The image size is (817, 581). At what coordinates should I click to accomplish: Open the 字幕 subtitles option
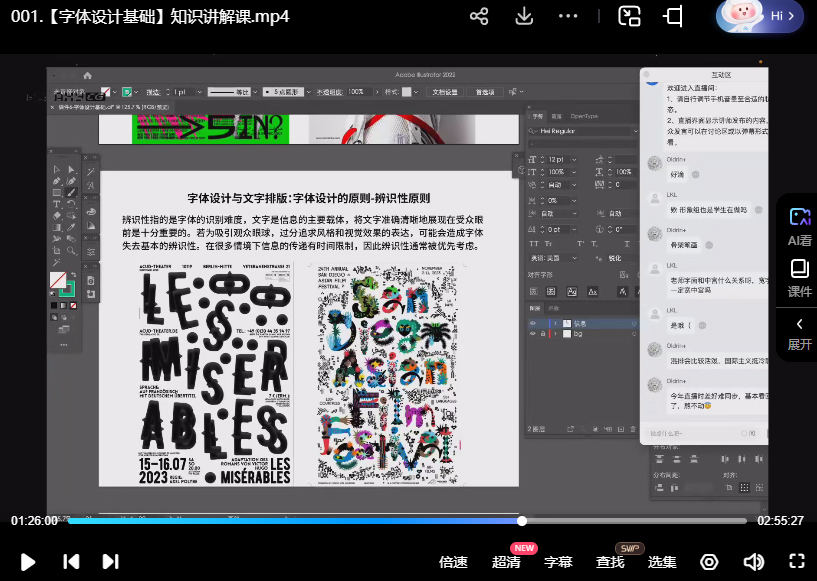(x=558, y=562)
